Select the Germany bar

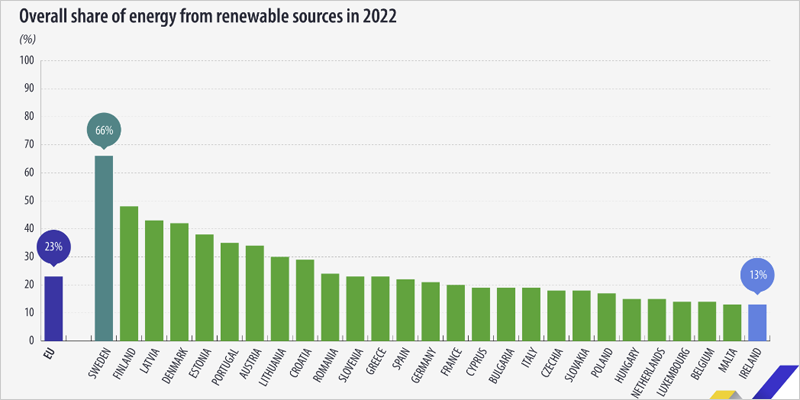(x=431, y=311)
